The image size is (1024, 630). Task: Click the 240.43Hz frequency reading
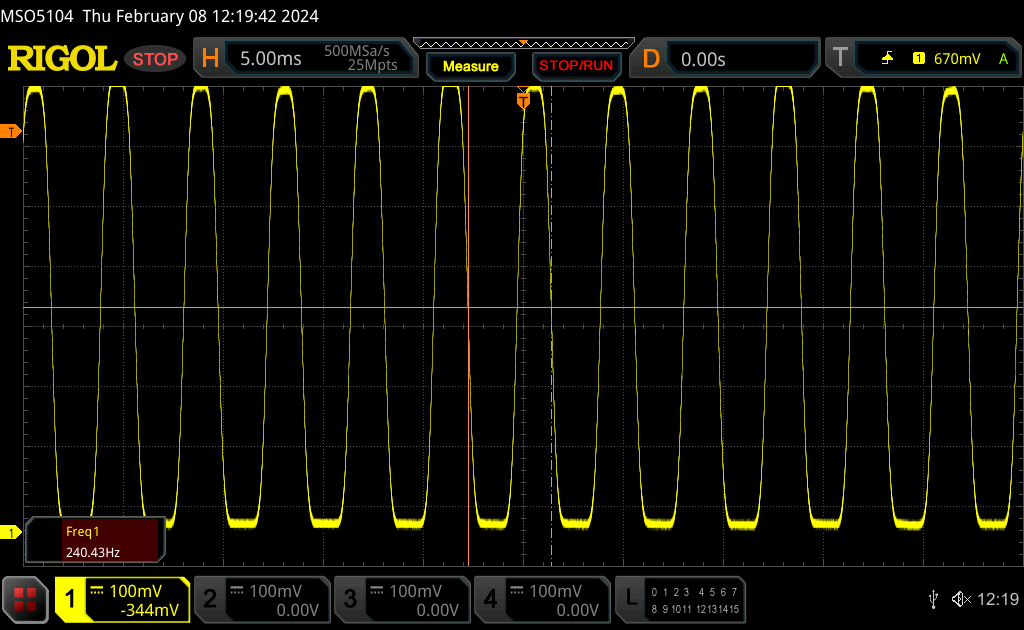click(x=93, y=552)
